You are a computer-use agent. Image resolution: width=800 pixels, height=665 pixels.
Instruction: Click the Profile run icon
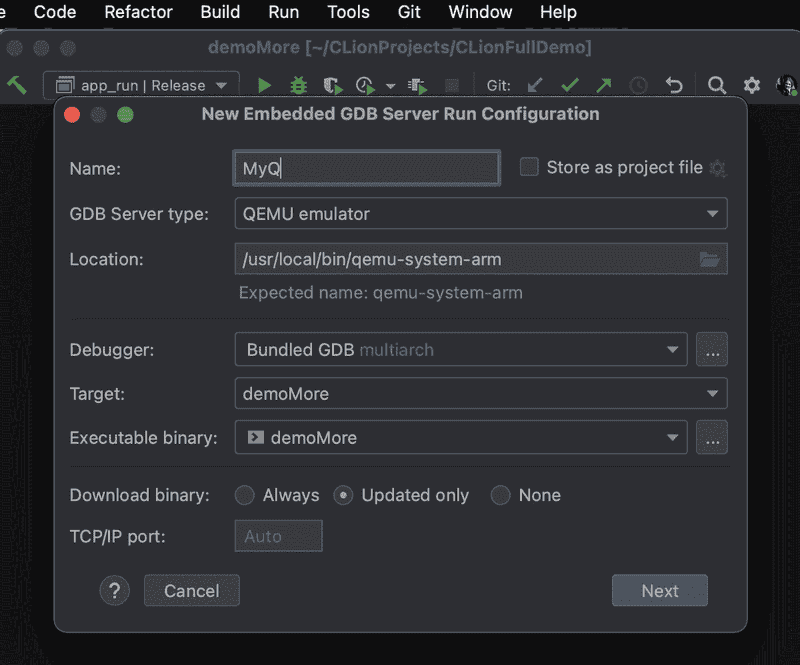(365, 85)
